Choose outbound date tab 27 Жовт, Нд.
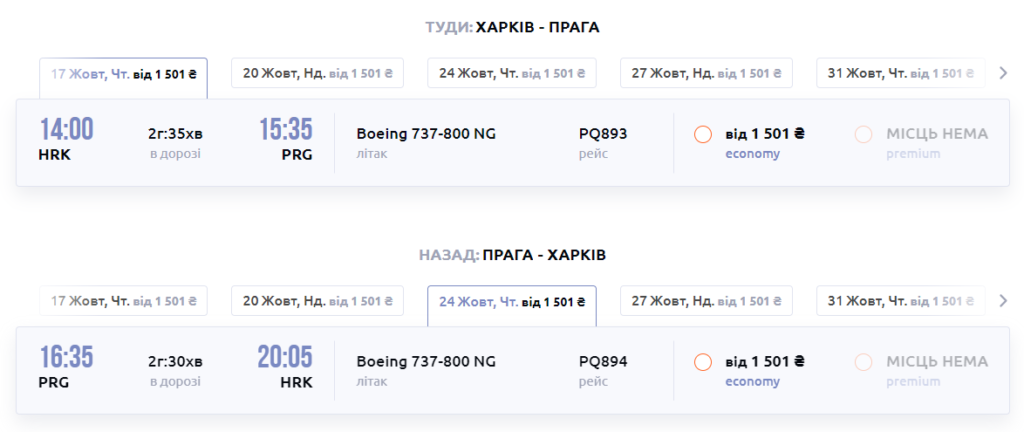This screenshot has width=1024, height=432. click(706, 73)
